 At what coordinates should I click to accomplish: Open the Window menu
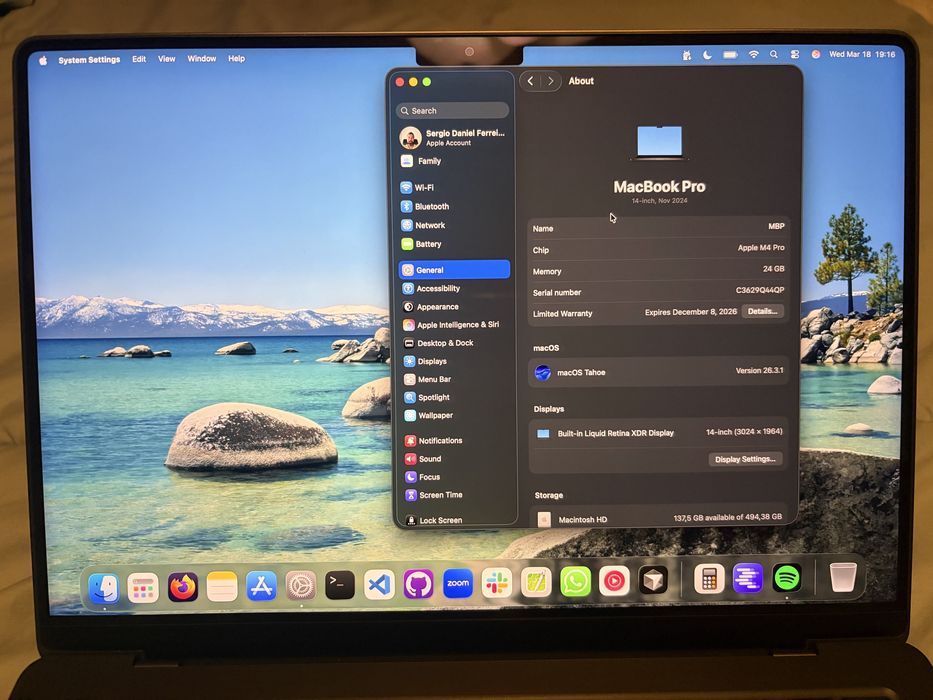point(202,58)
